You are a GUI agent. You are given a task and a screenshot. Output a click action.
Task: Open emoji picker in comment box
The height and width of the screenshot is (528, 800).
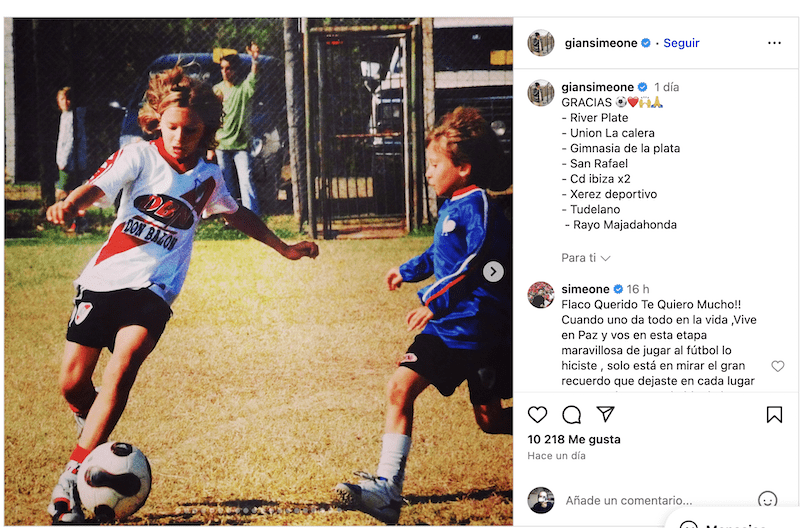pyautogui.click(x=767, y=499)
